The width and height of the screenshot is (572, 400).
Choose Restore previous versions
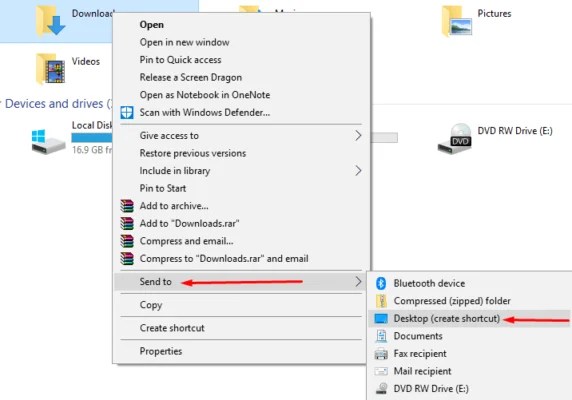point(241,153)
